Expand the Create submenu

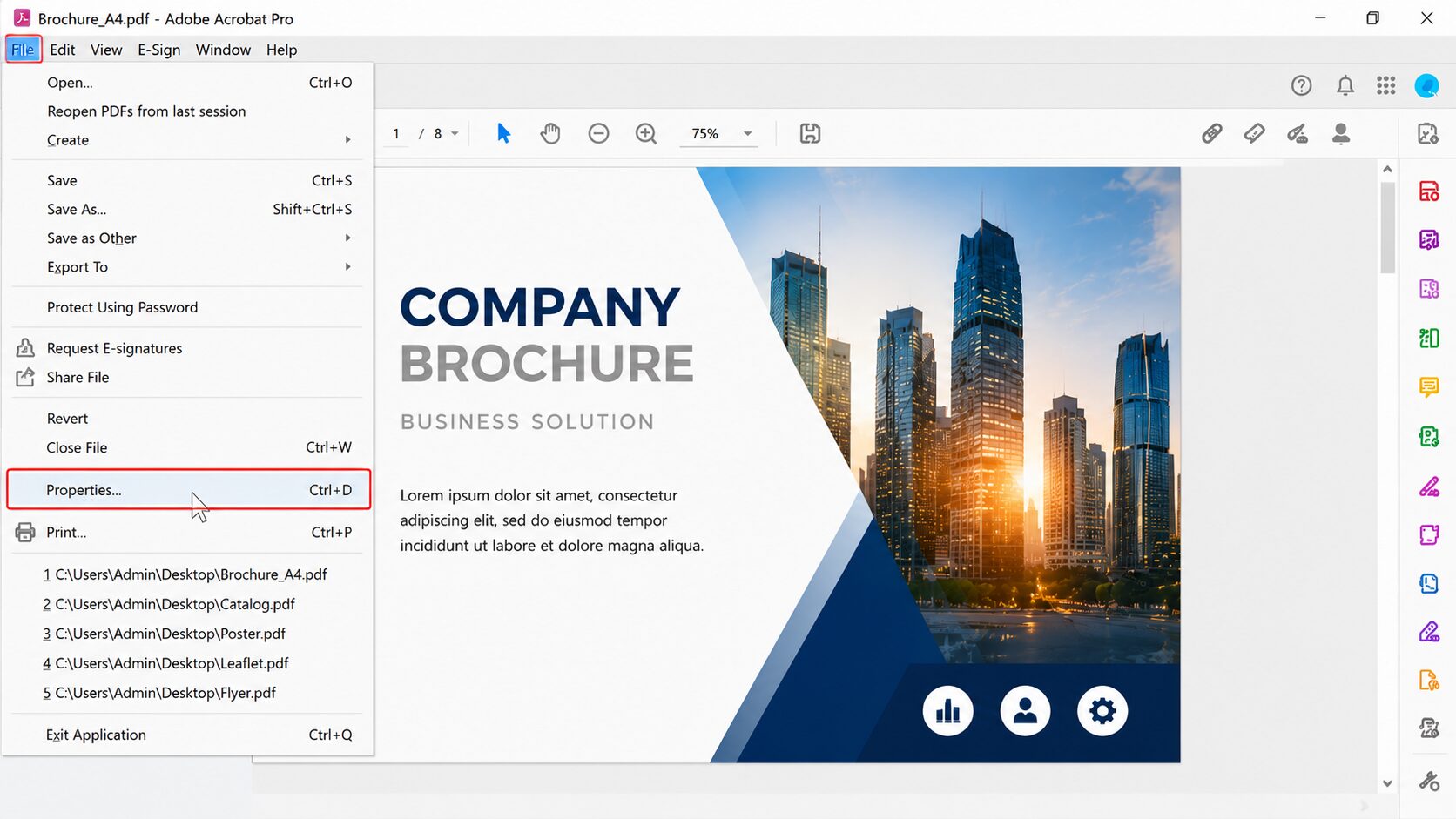click(187, 140)
